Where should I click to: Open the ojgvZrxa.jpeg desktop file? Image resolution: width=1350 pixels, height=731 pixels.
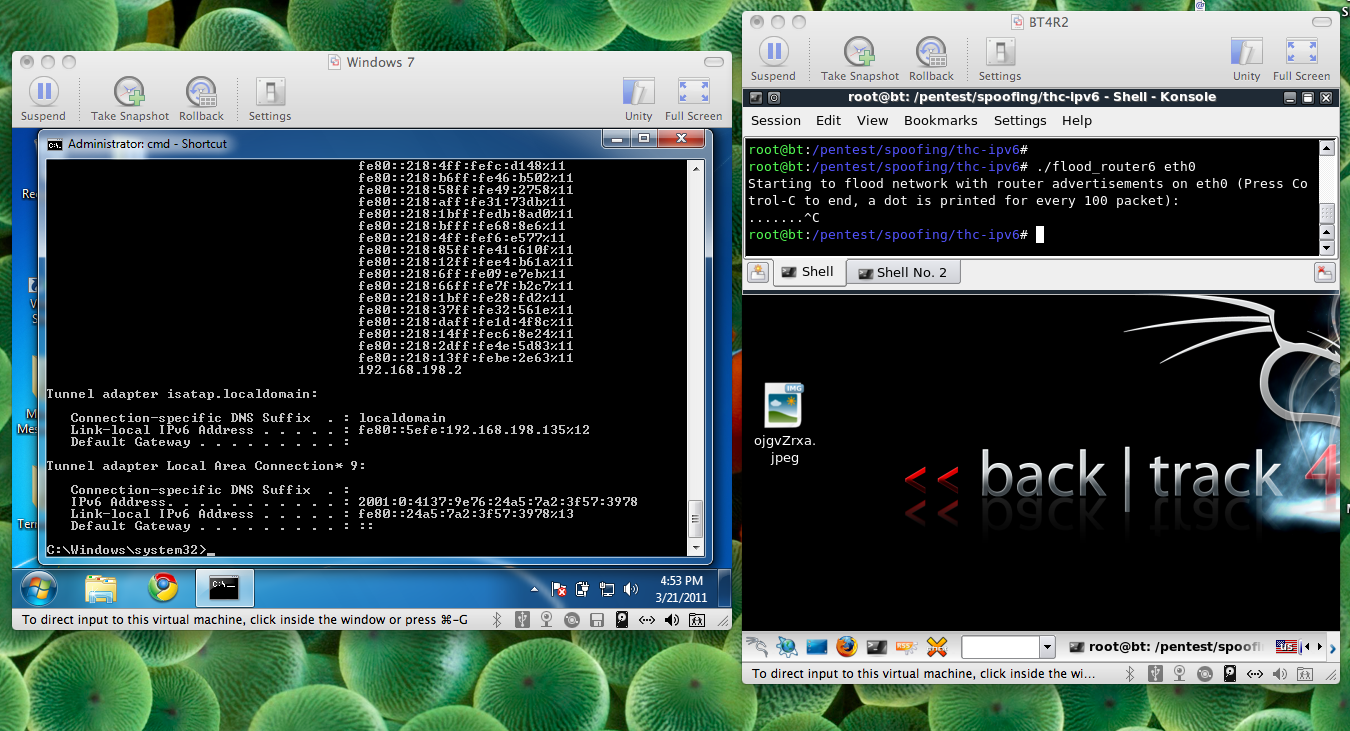tap(785, 424)
